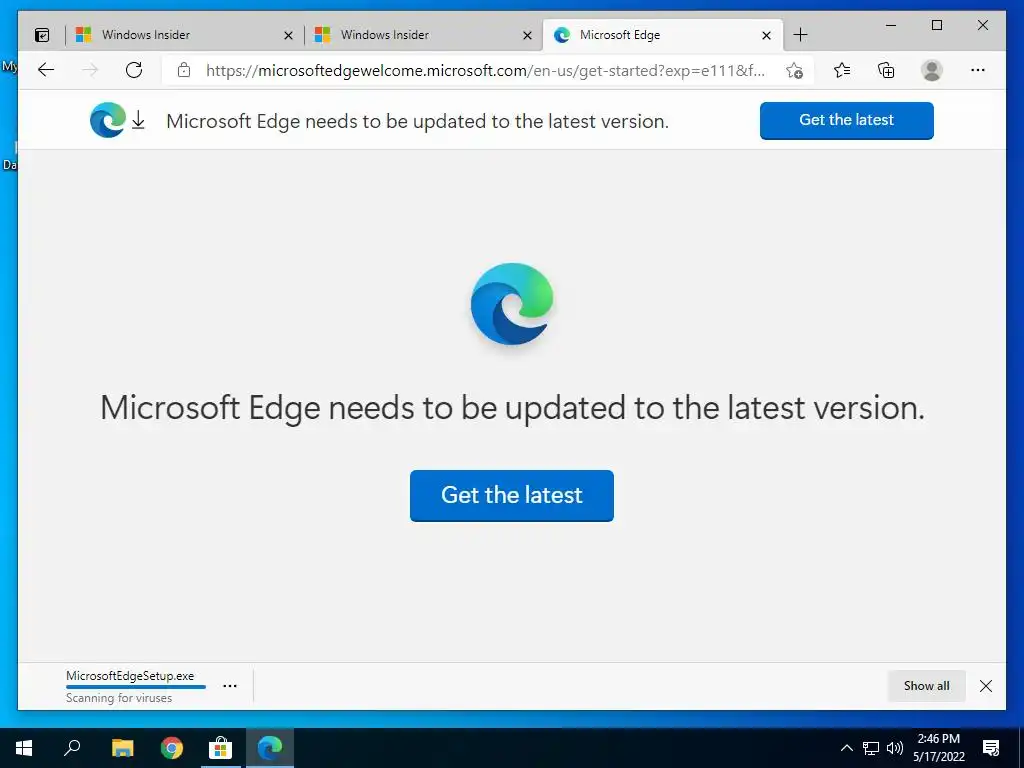1024x768 pixels.
Task: Open Microsoft Store from taskbar
Action: 221,748
